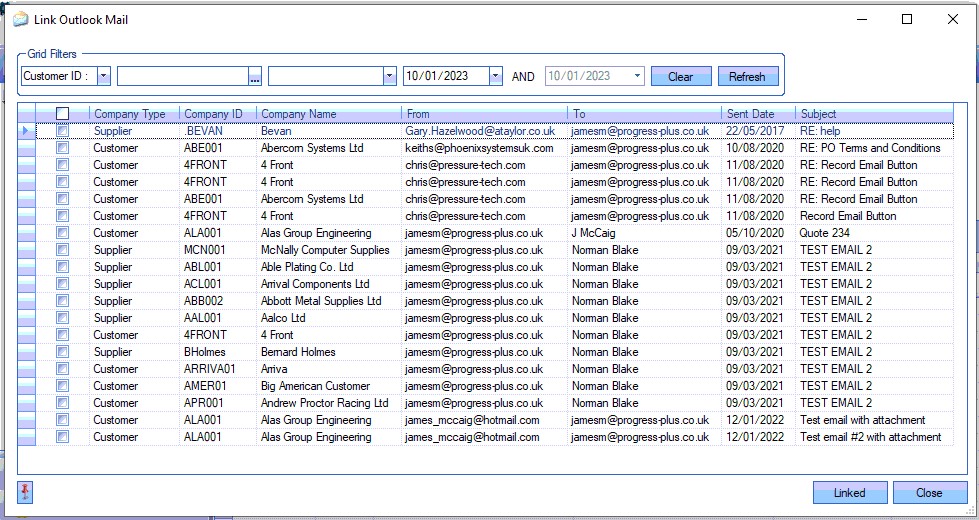Viewport: 979px width, 520px height.
Task: Click the Link Outlook Mail title icon
Action: point(20,19)
